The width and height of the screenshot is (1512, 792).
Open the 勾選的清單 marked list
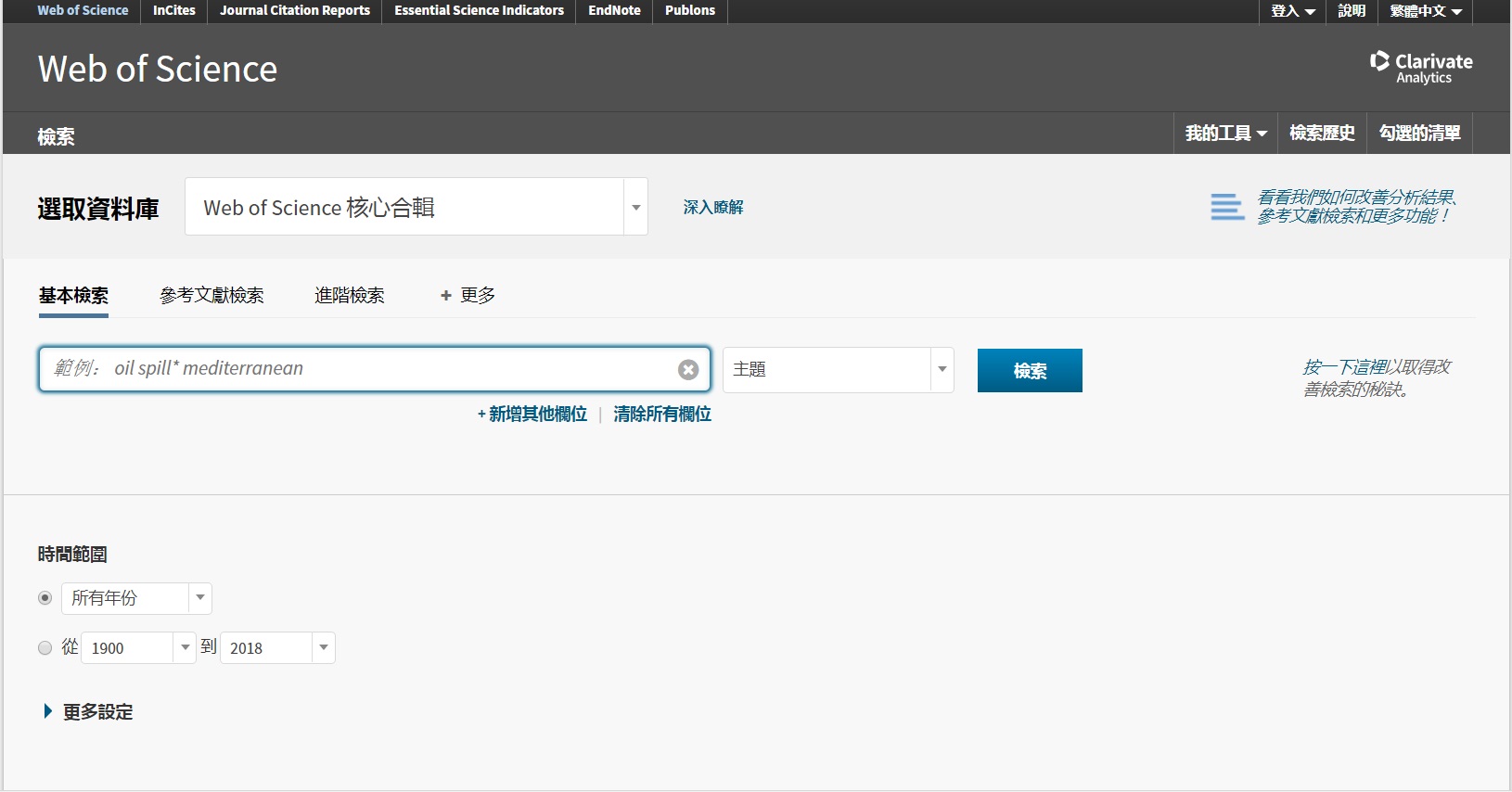point(1419,134)
